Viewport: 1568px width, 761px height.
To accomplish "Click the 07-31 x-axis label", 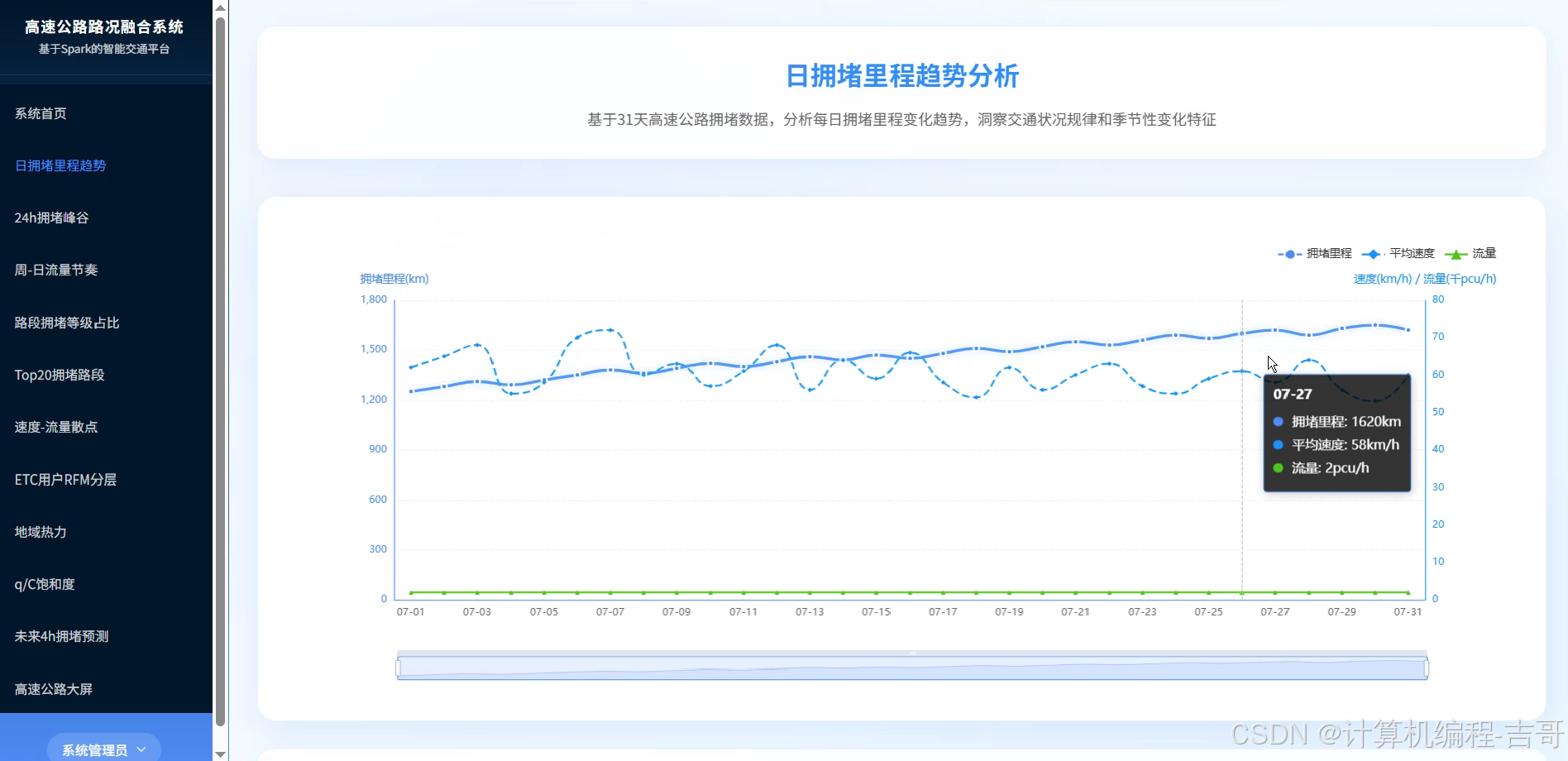I will (x=1408, y=612).
